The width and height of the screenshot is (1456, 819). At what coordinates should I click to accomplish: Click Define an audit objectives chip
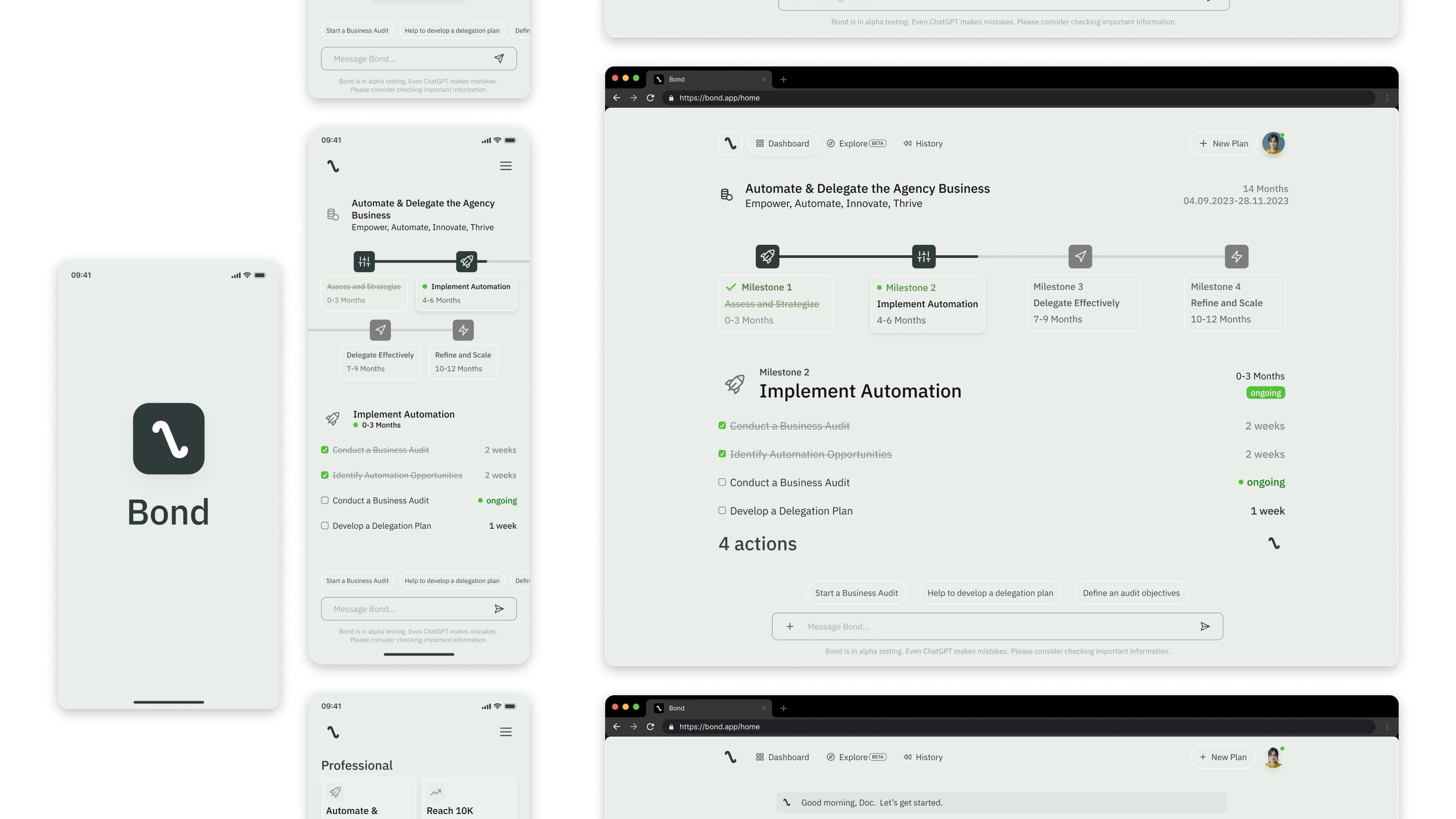[1131, 593]
